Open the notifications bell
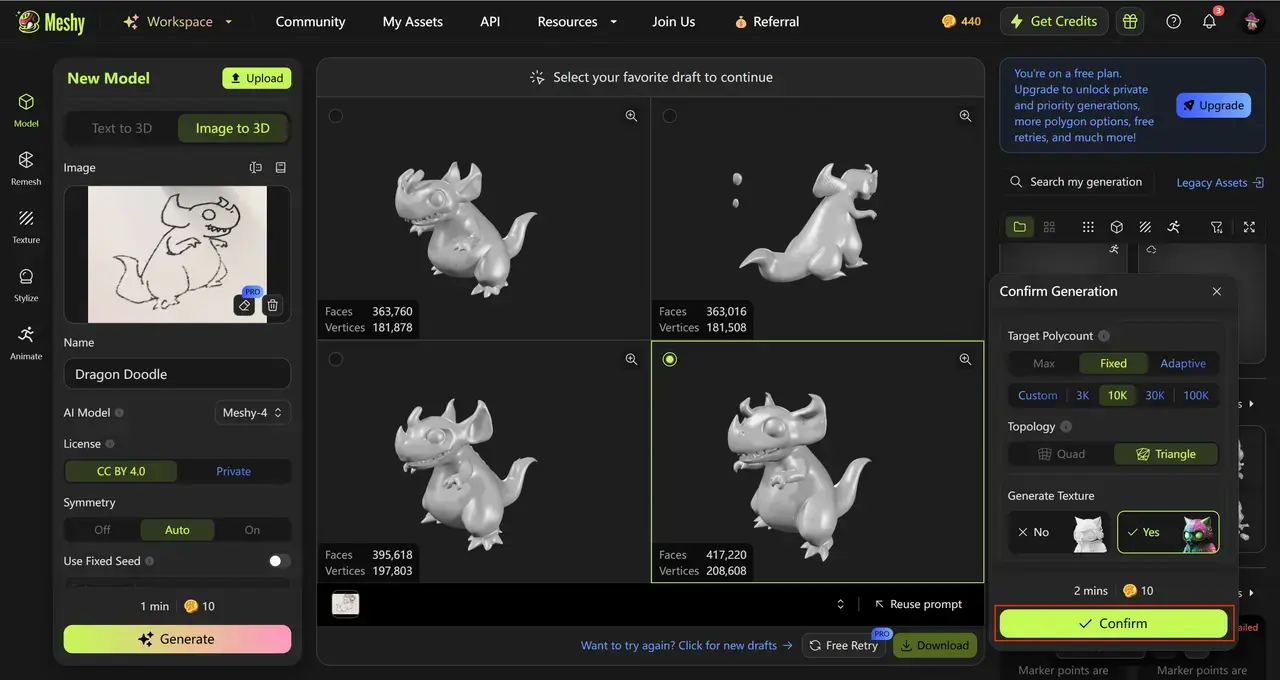 point(1209,21)
